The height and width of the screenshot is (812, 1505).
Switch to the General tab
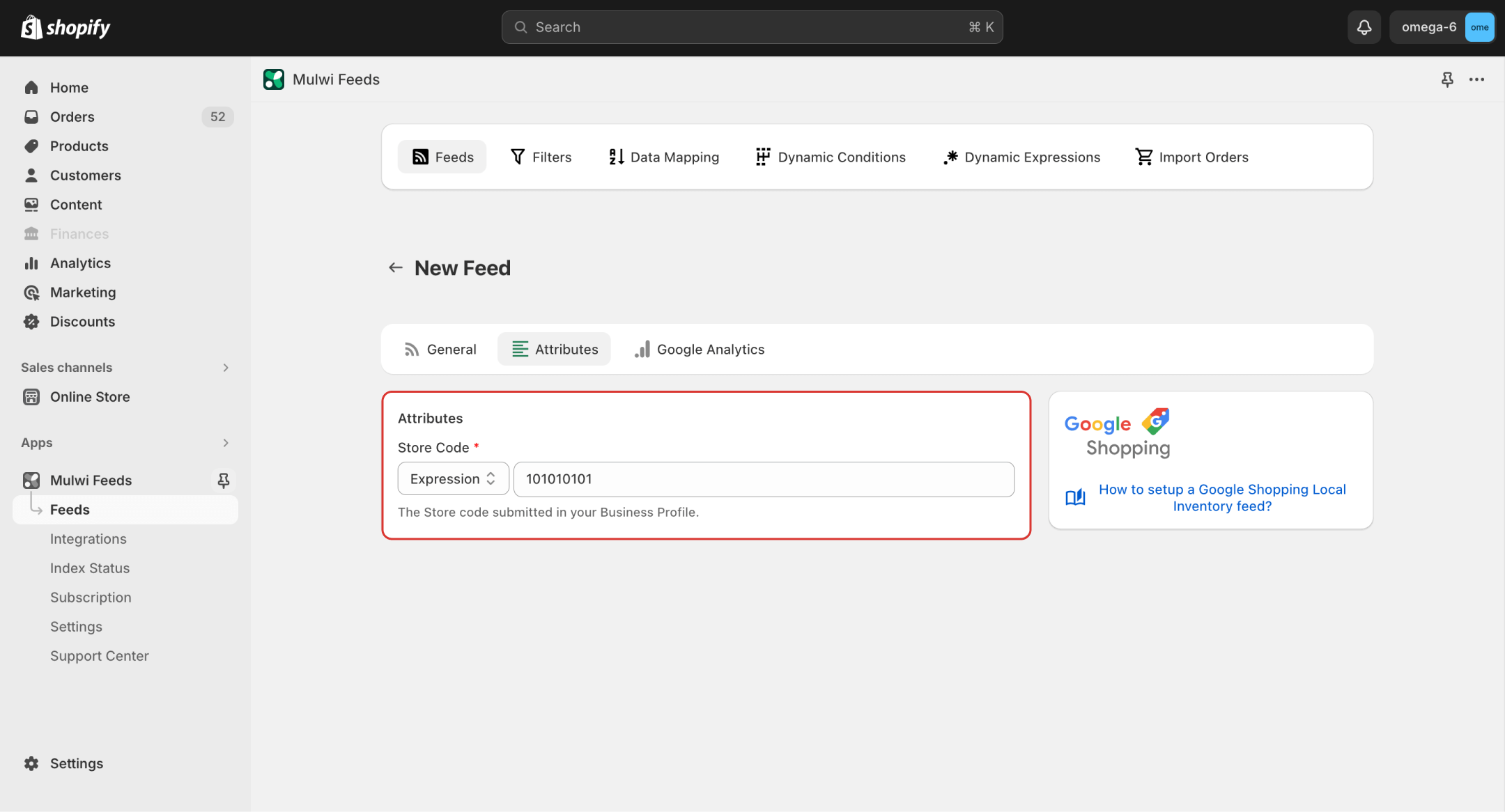[x=440, y=349]
